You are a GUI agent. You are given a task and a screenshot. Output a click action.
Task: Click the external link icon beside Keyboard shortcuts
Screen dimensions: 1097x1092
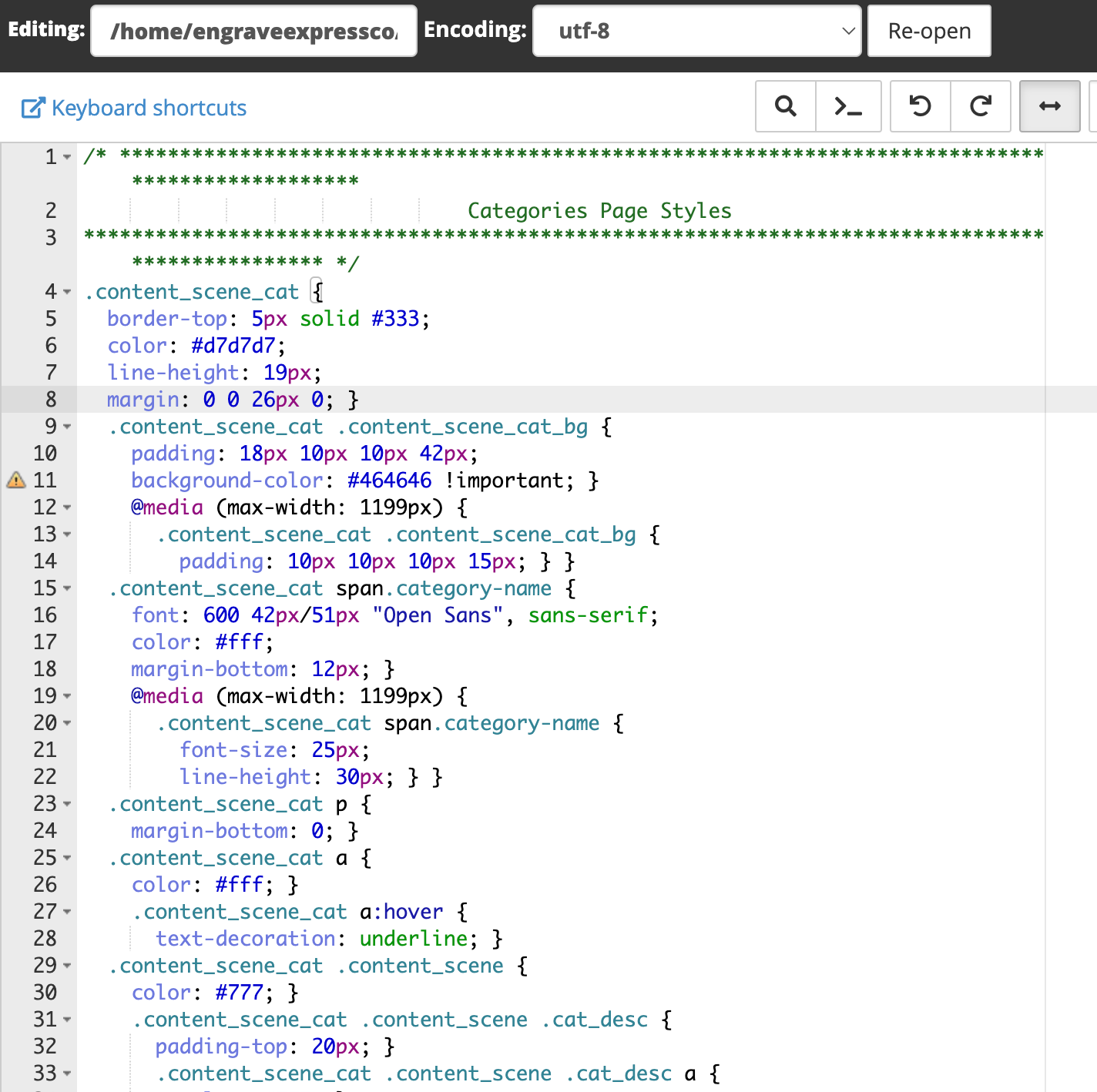click(32, 108)
